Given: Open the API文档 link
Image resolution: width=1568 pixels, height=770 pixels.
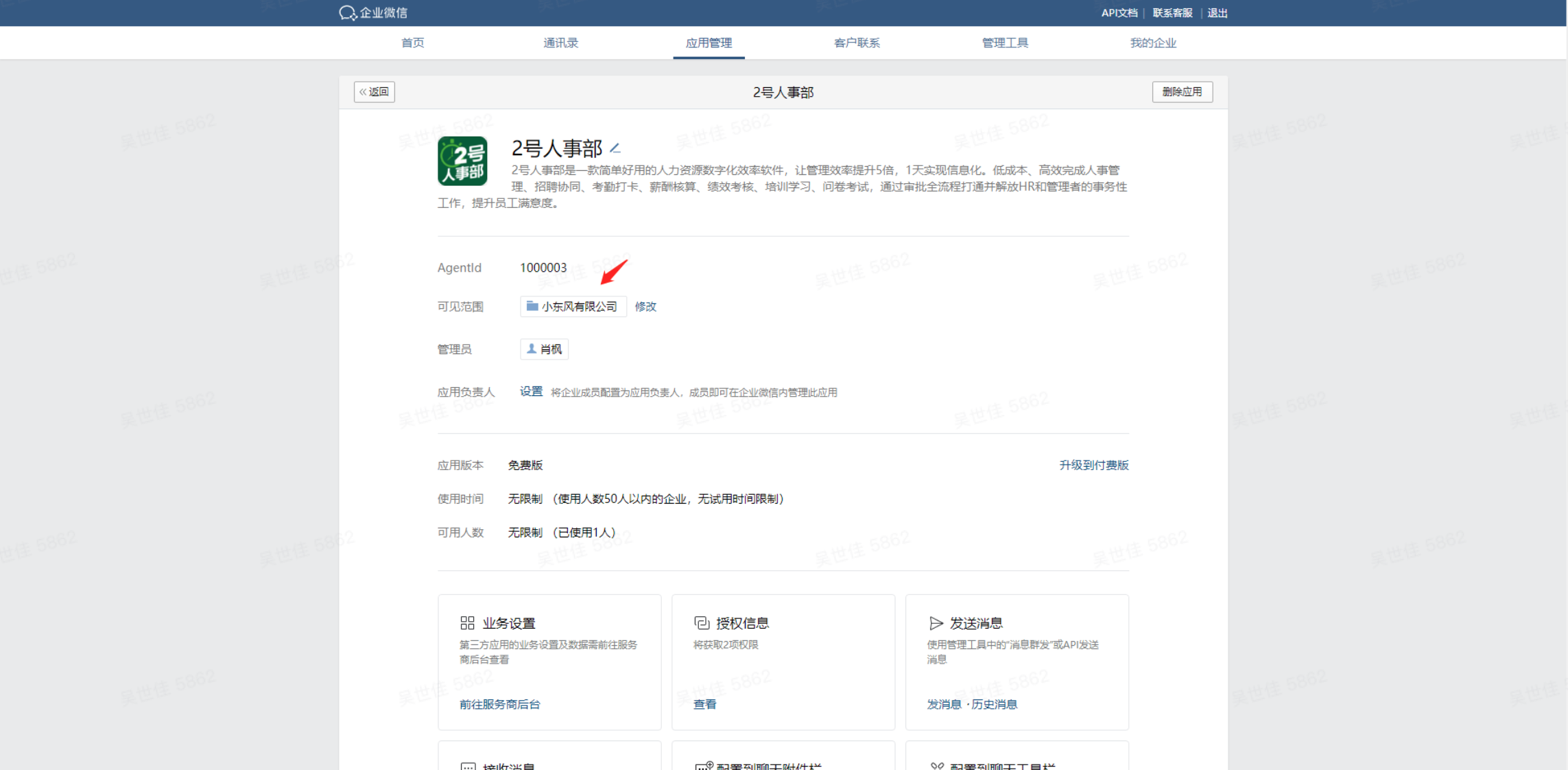Looking at the screenshot, I should tap(1119, 13).
